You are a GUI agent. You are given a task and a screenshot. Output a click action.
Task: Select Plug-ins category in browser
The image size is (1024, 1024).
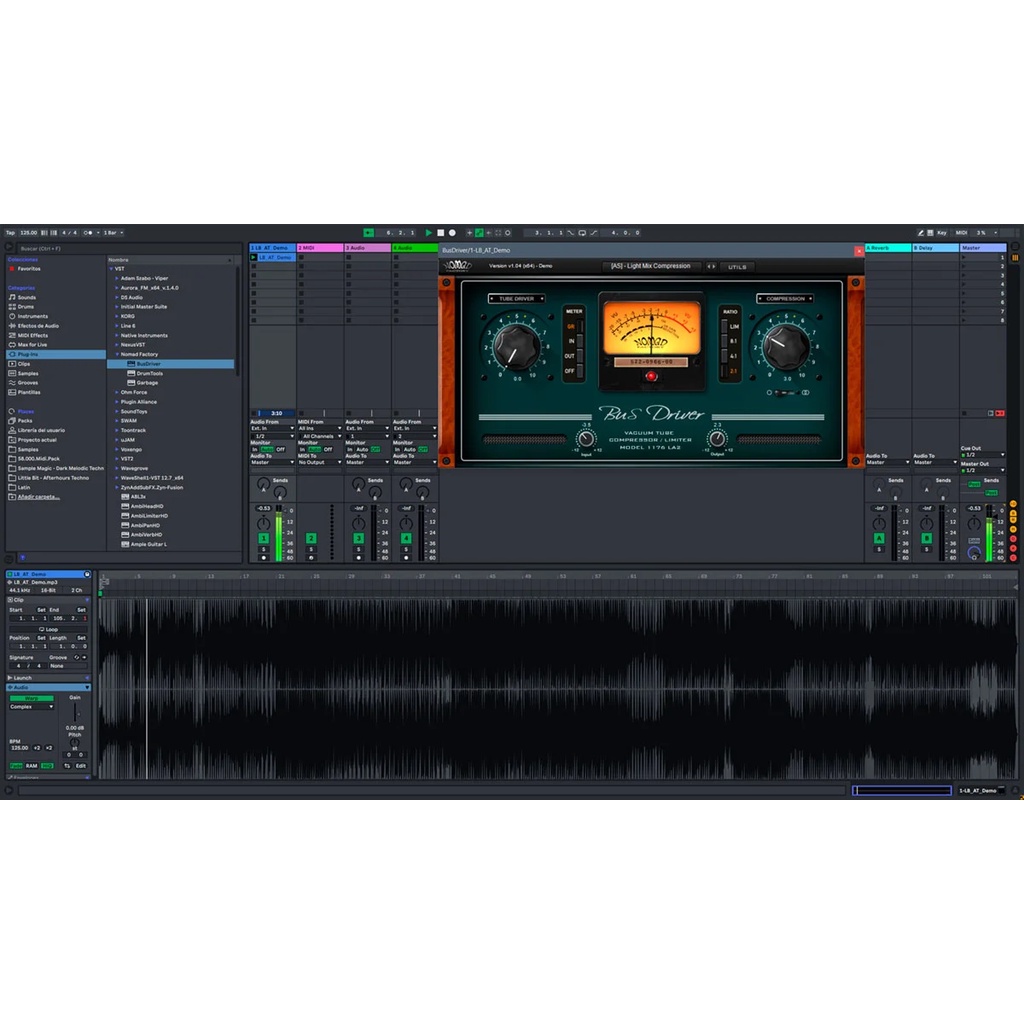[28, 354]
